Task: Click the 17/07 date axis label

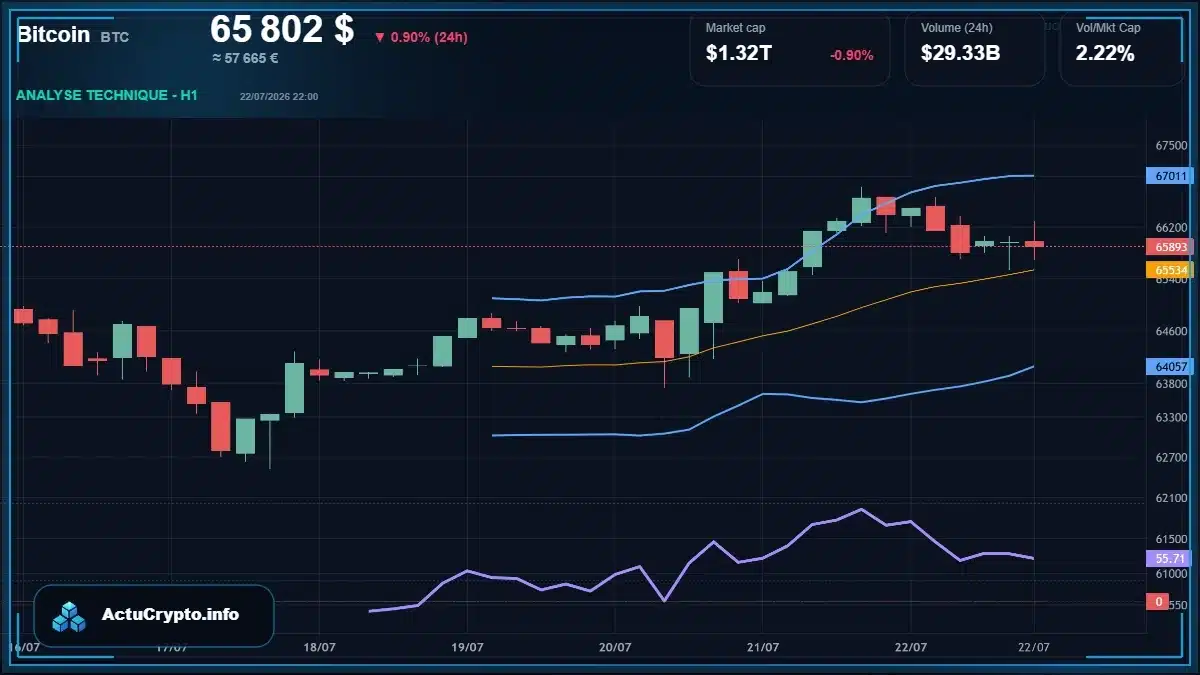Action: click(172, 647)
